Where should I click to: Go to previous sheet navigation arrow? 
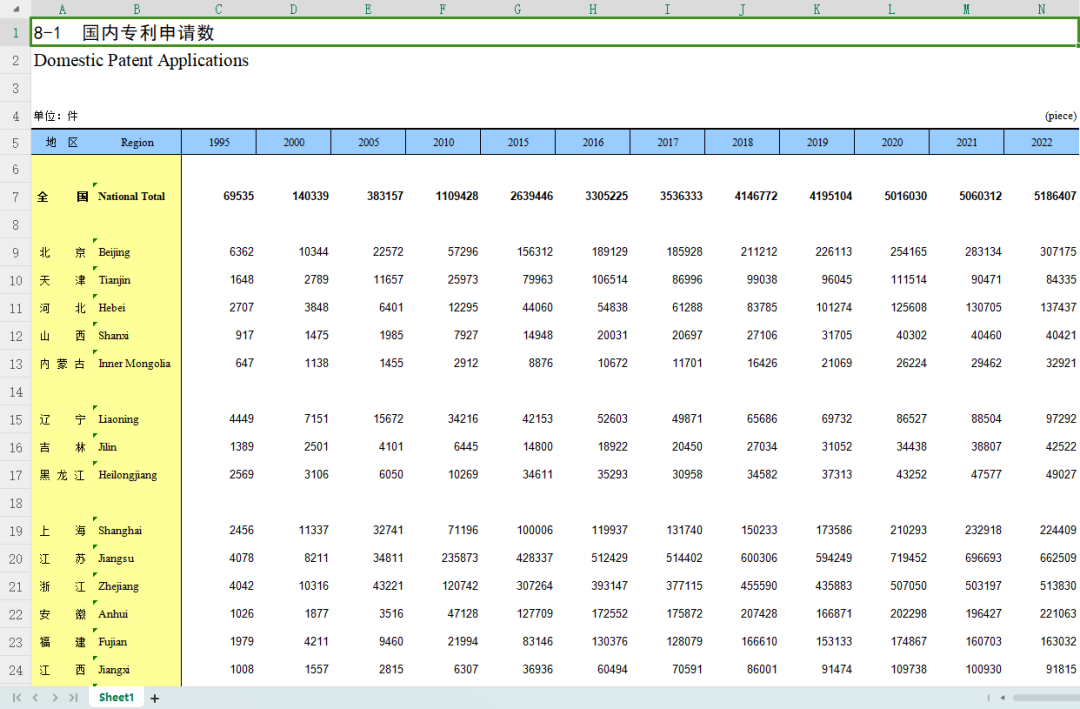coord(35,698)
